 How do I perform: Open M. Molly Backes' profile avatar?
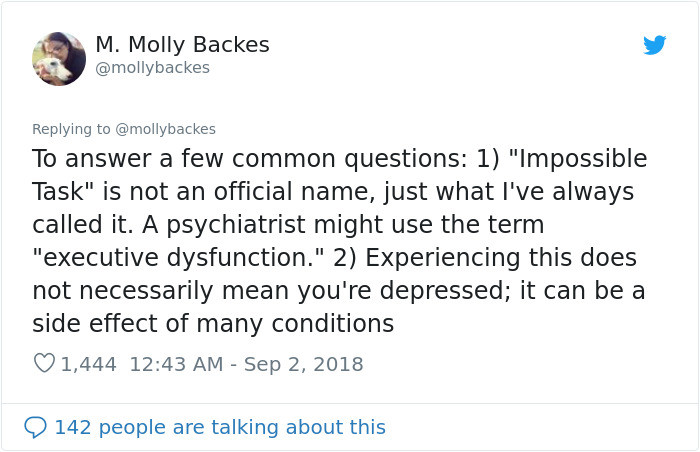59,59
